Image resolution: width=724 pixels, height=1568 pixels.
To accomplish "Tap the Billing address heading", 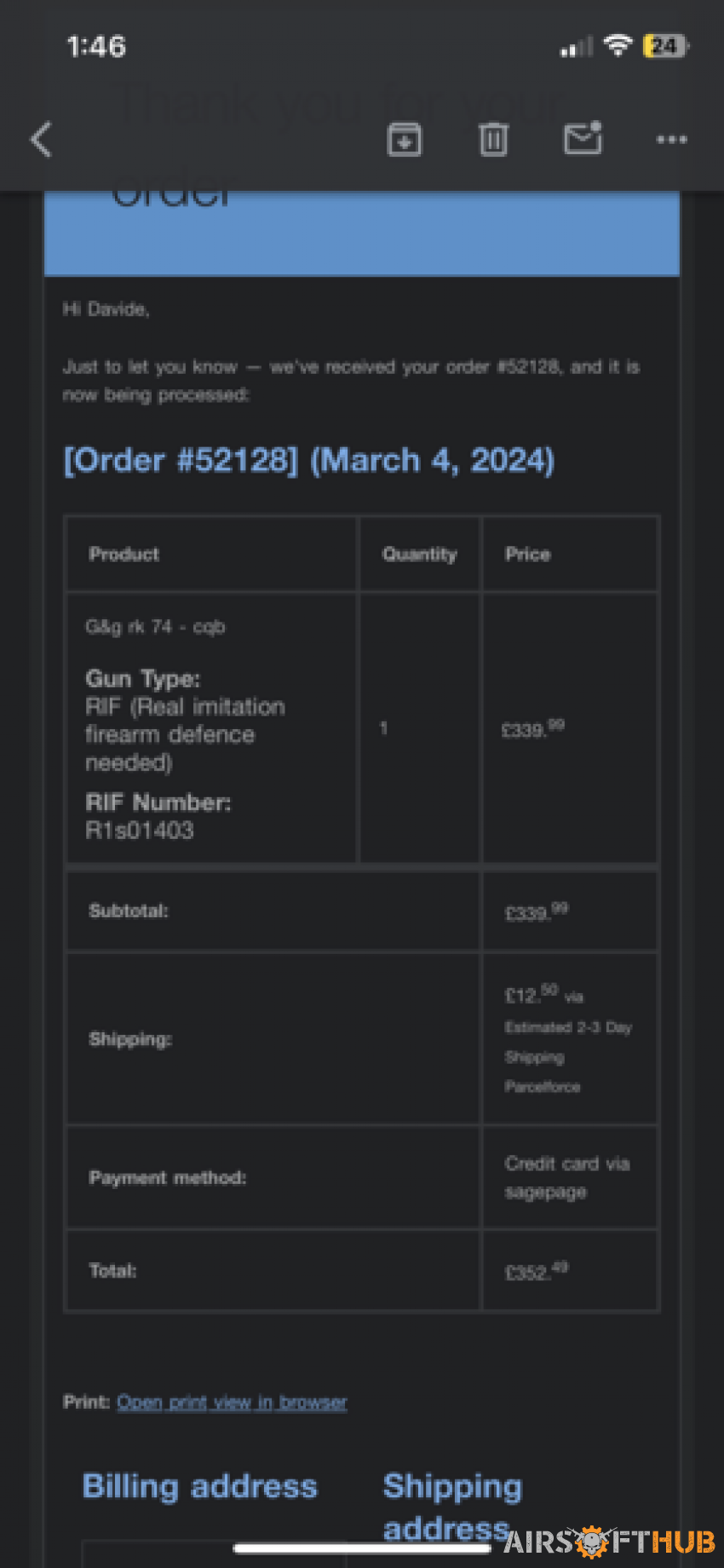I will 200,1486.
